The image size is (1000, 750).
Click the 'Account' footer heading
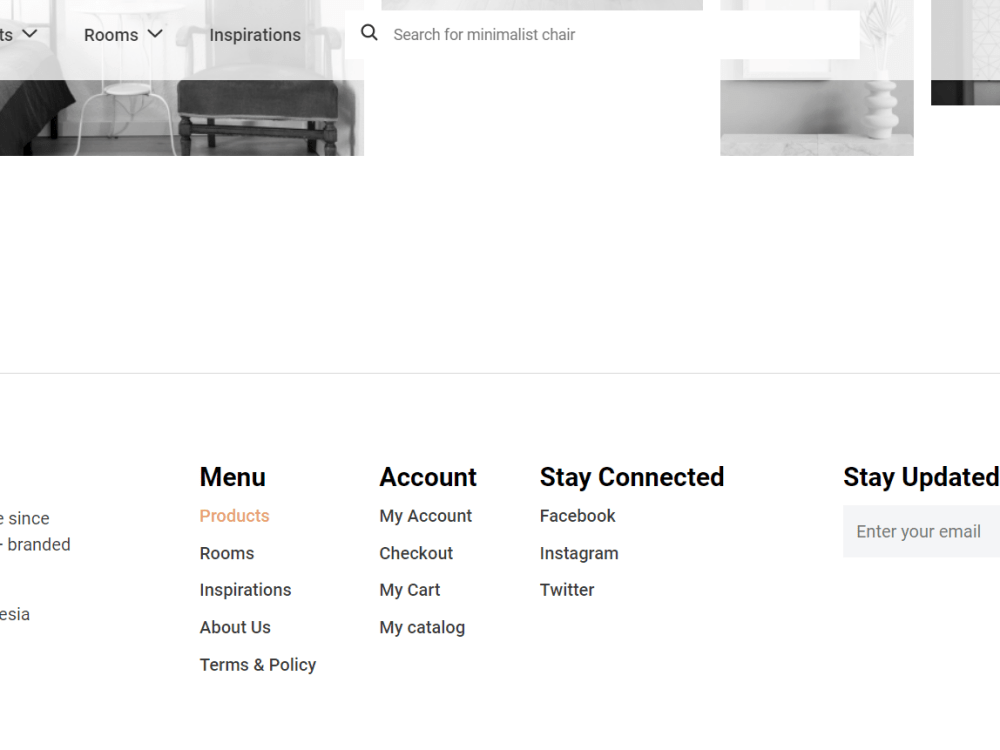click(428, 477)
